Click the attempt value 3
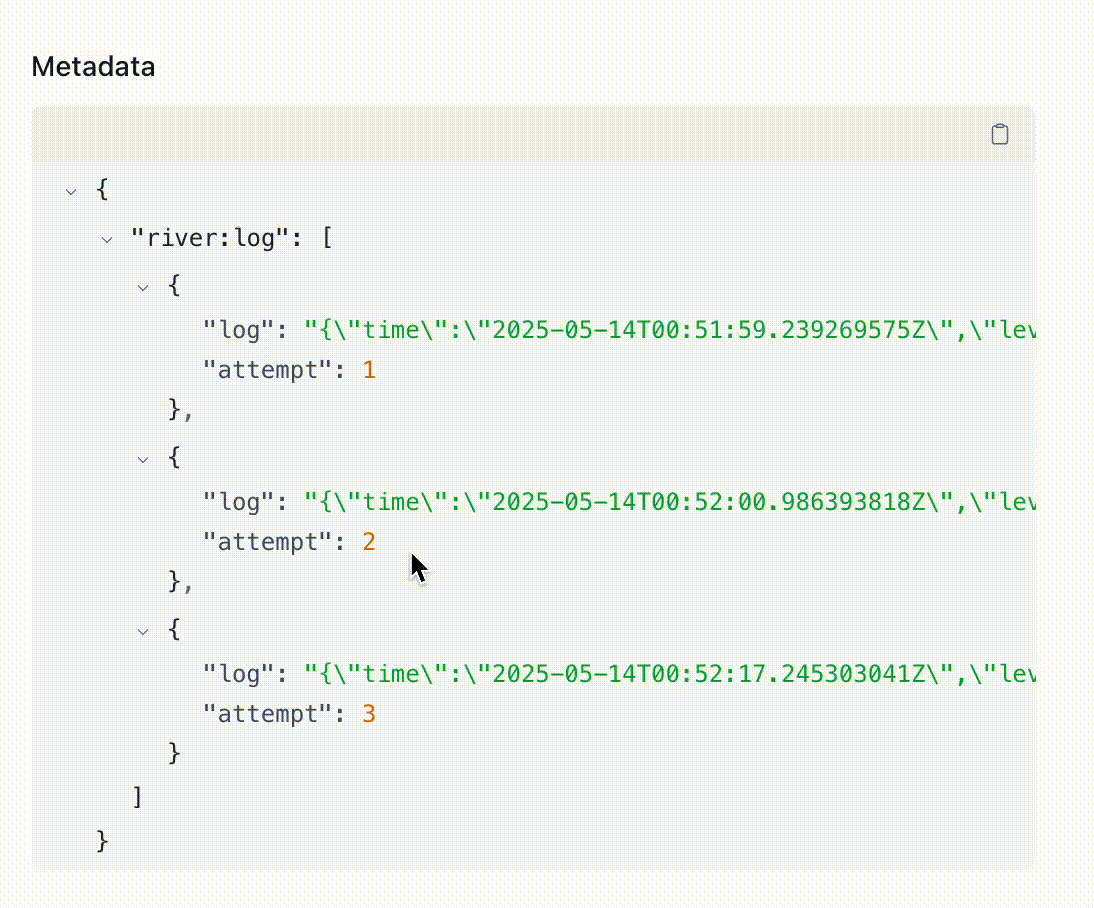The width and height of the screenshot is (1094, 908). (x=369, y=714)
